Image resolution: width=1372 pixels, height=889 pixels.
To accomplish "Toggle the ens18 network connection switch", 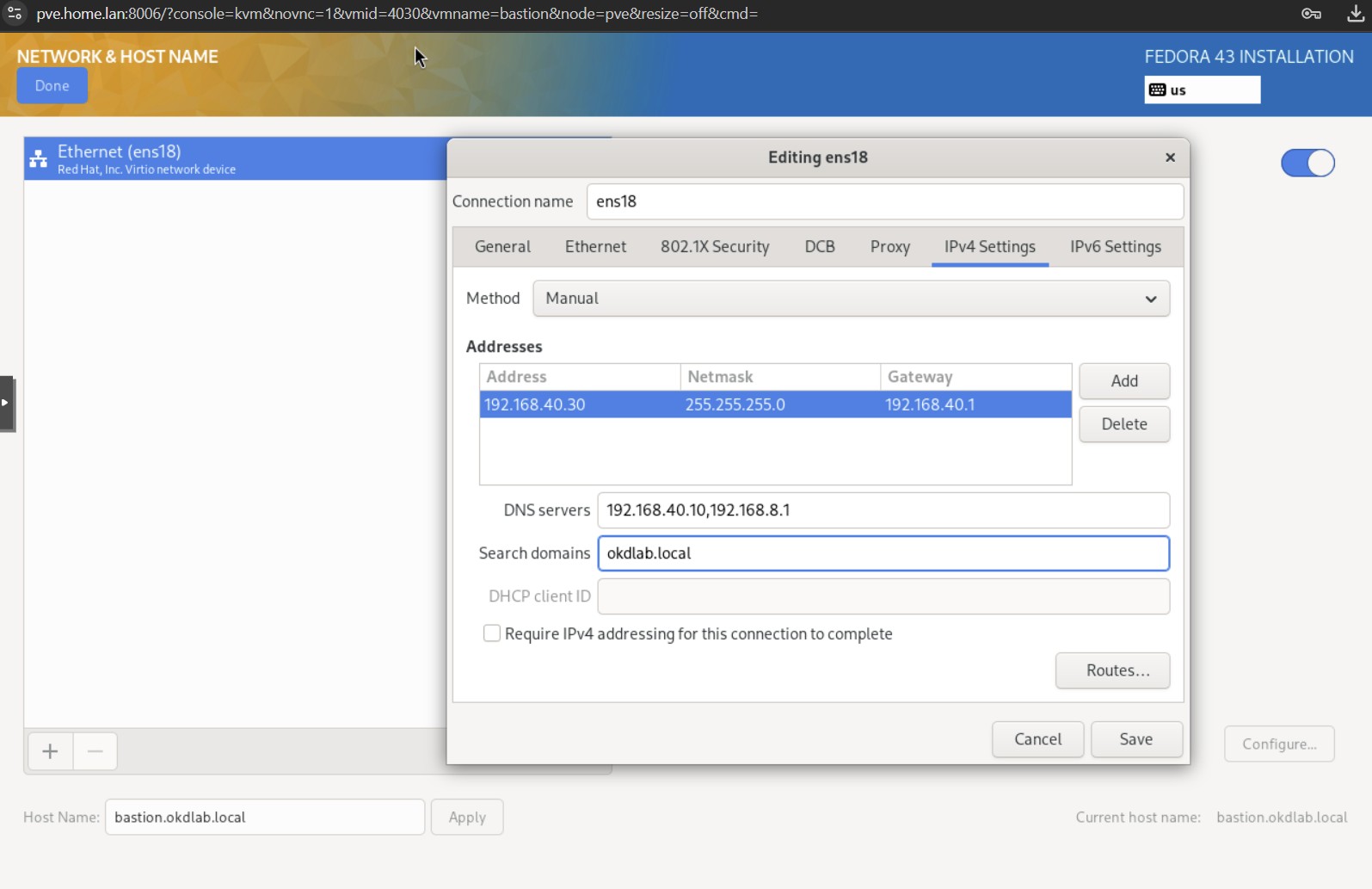I will (x=1307, y=163).
